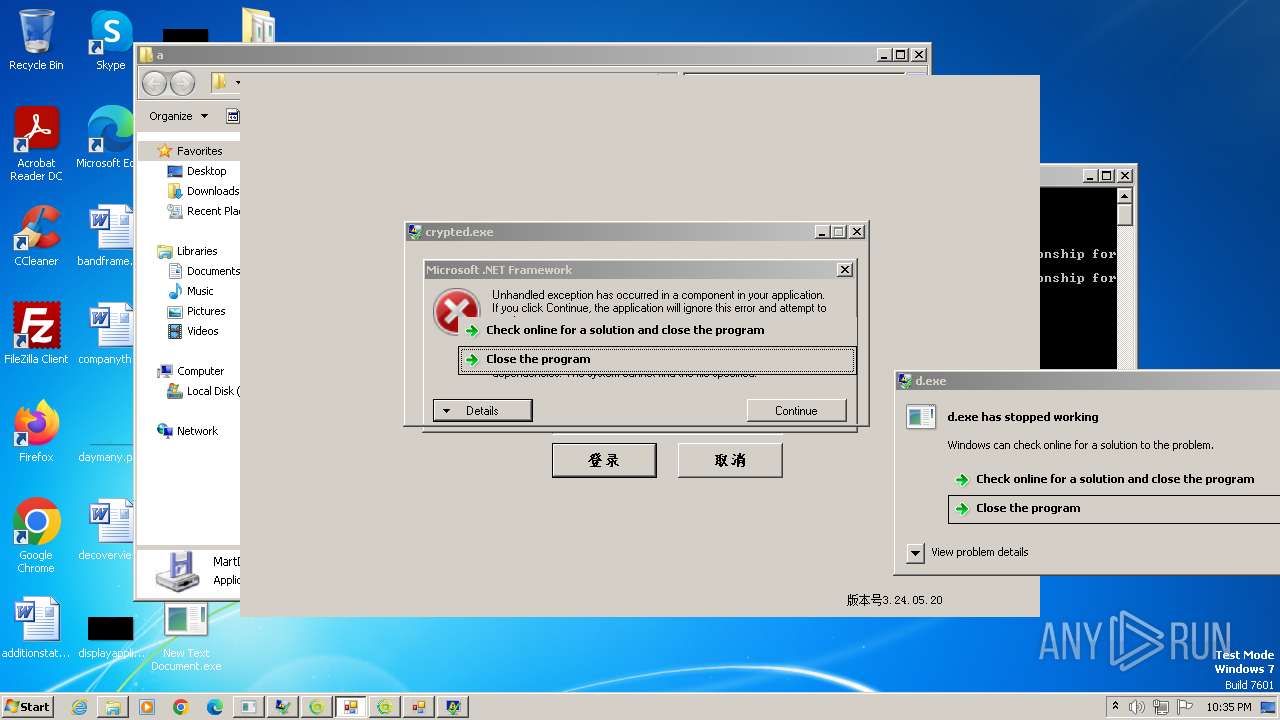
Task: Select Desktop in Explorer favorites
Action: (206, 171)
